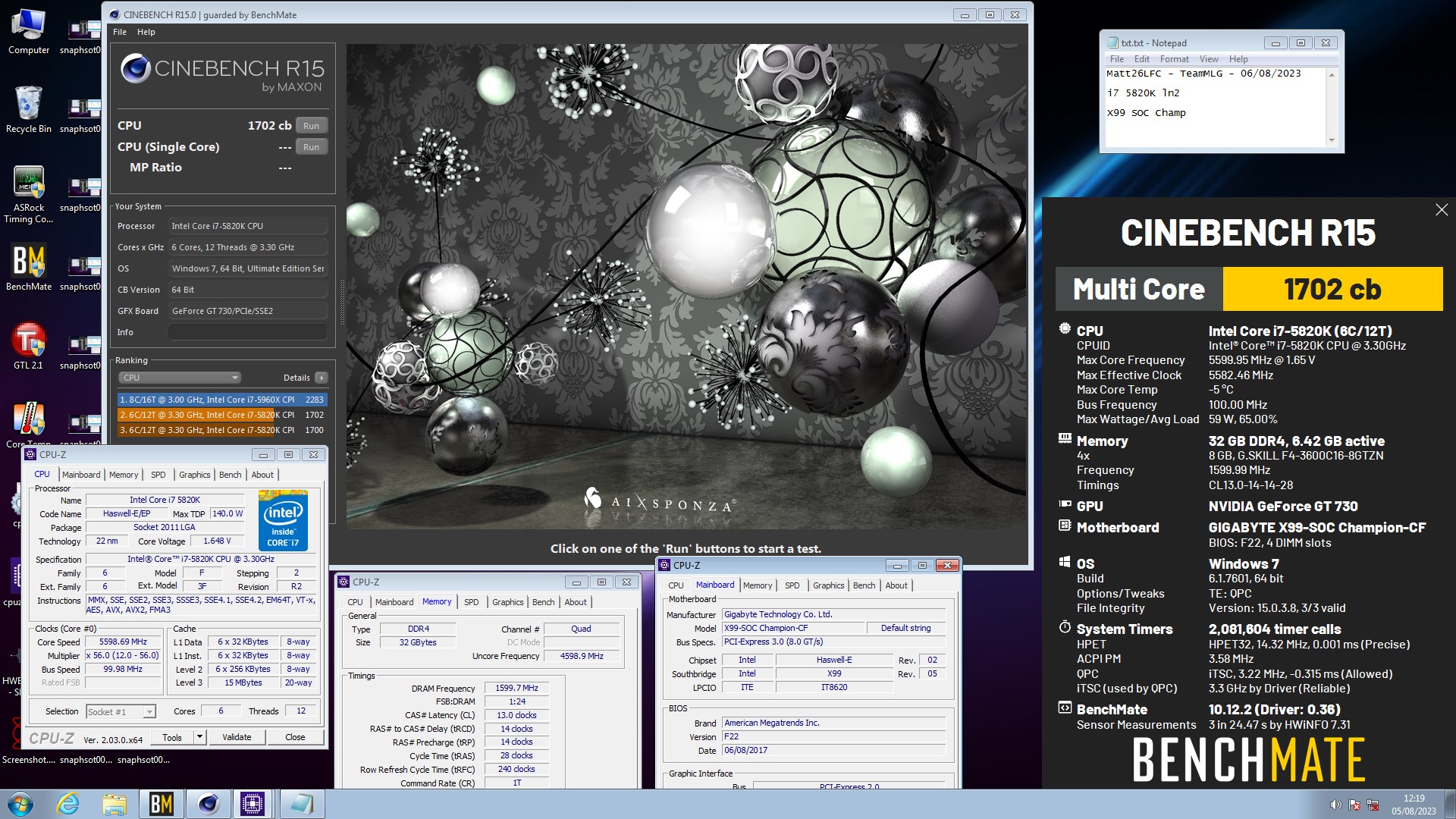Open Windows Explorer from the taskbar
This screenshot has height=819, width=1456.
click(115, 804)
